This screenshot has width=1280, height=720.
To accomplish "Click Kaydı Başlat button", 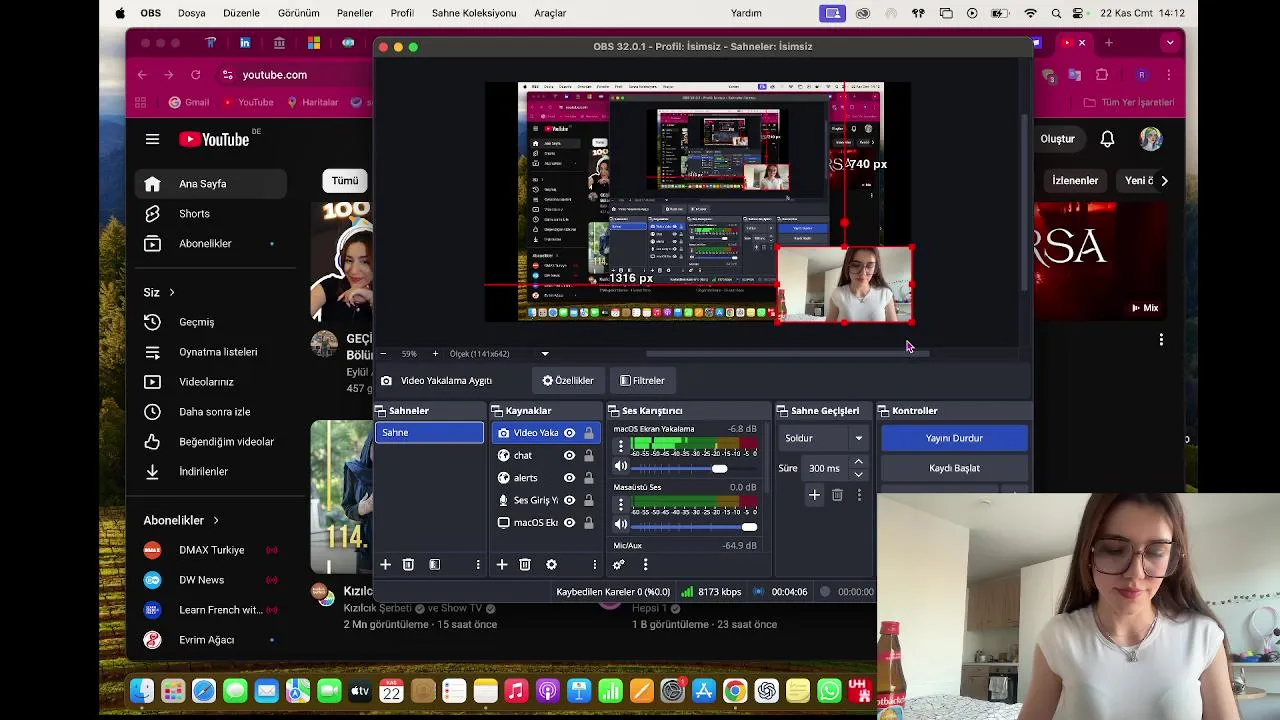I will click(x=954, y=468).
